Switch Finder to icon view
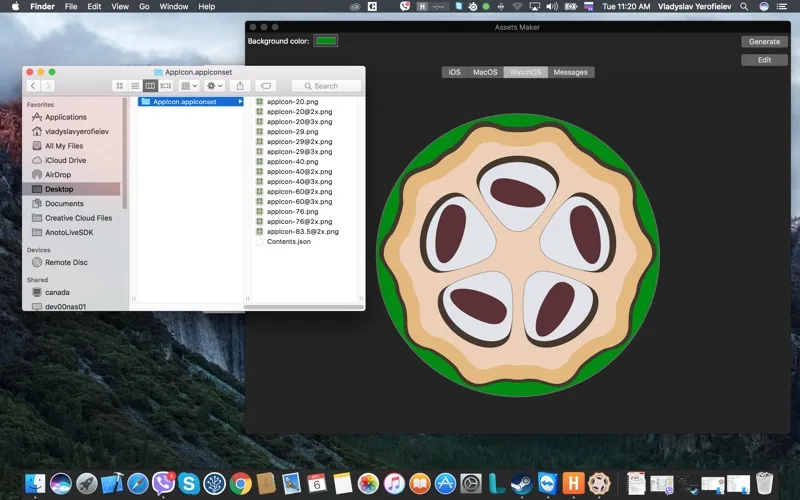This screenshot has height=500, width=800. pos(119,86)
